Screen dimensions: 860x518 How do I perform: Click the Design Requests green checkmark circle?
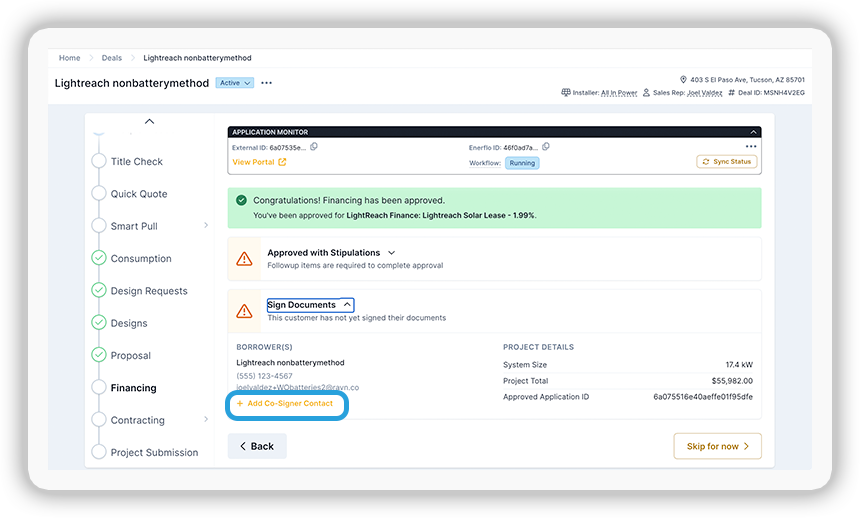point(99,290)
